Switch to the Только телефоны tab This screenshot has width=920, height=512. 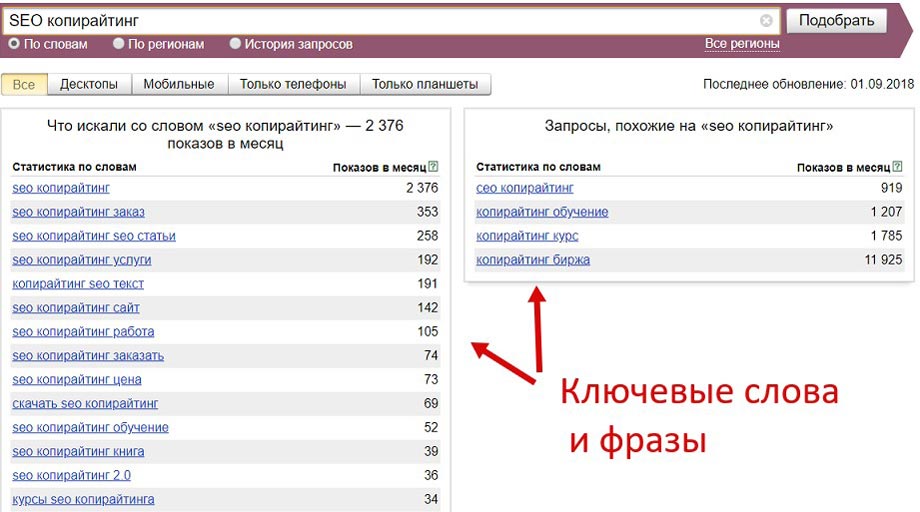click(293, 84)
